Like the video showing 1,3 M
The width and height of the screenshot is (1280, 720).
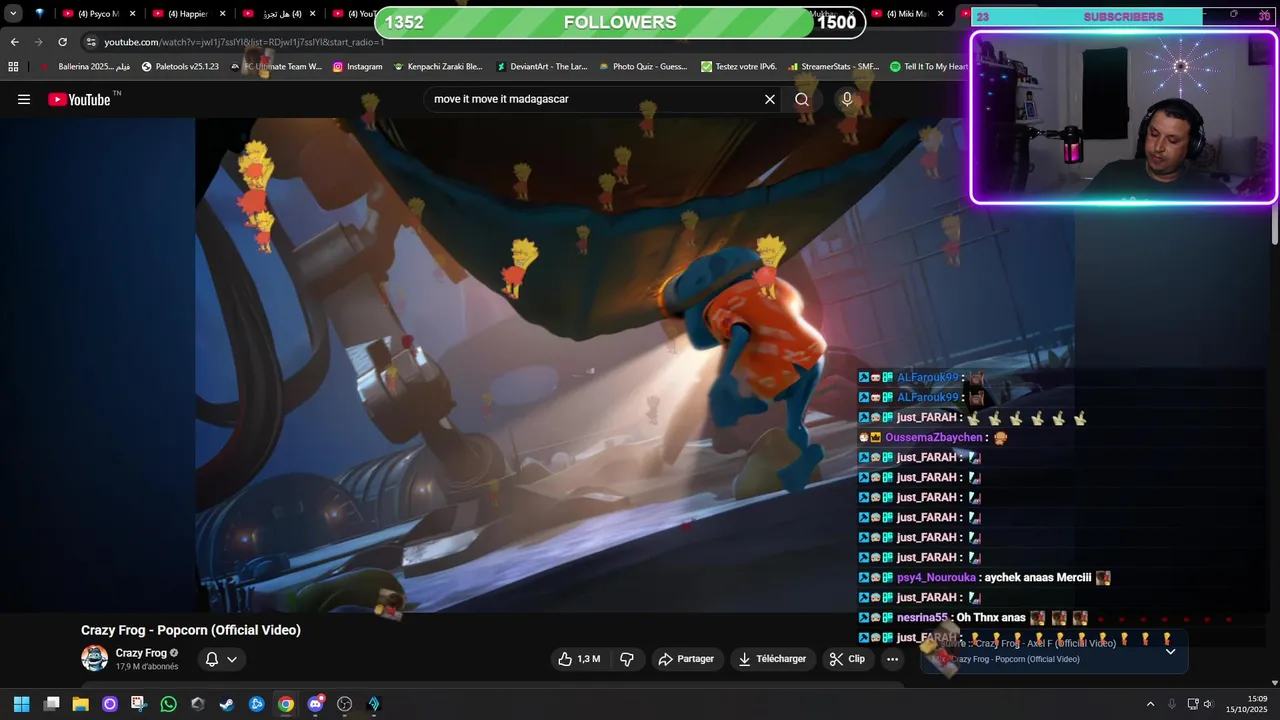[579, 659]
